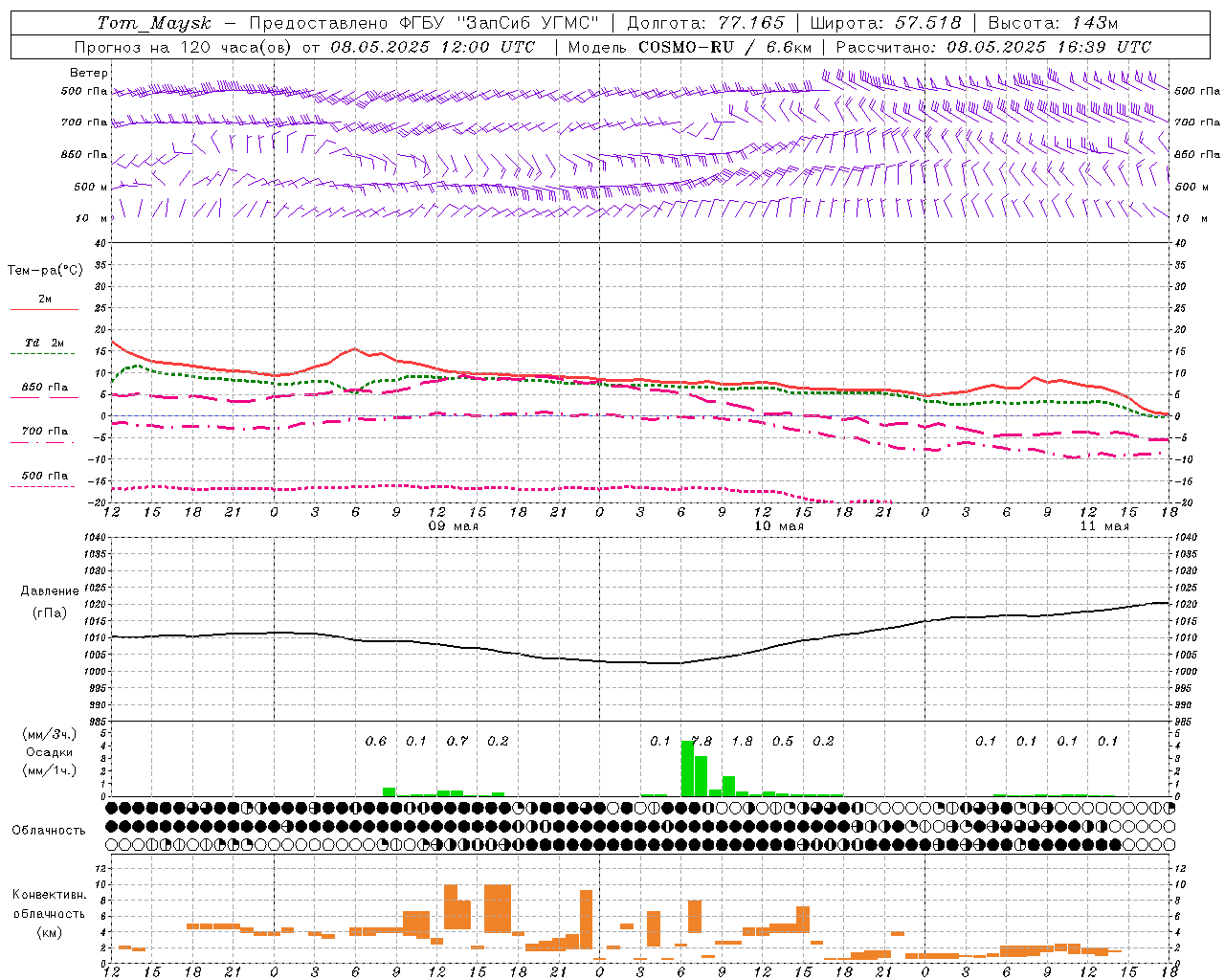The width and height of the screenshot is (1225, 980).
Task: Click the "Td 2м" dew point legend label
Action: (45, 343)
